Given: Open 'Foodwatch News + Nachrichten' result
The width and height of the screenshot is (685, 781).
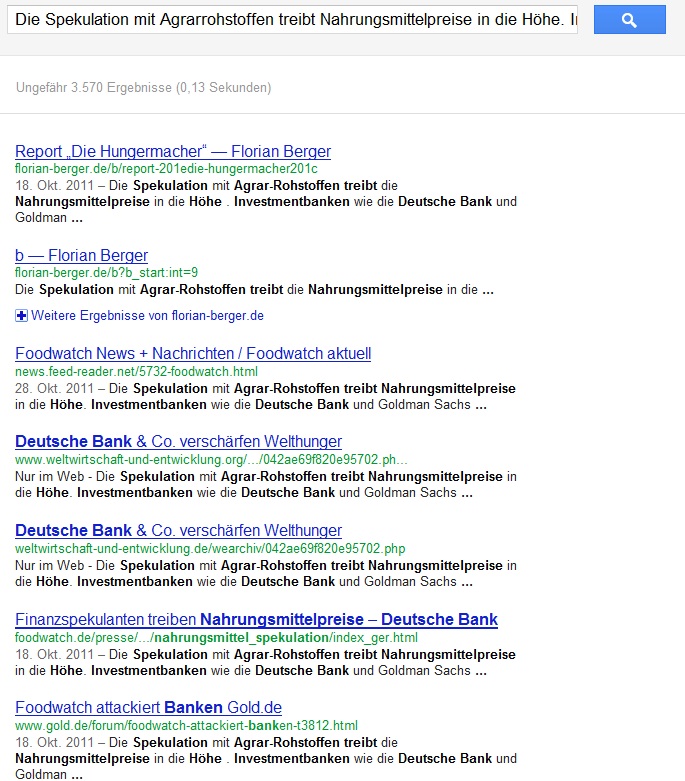Looking at the screenshot, I should [x=193, y=354].
